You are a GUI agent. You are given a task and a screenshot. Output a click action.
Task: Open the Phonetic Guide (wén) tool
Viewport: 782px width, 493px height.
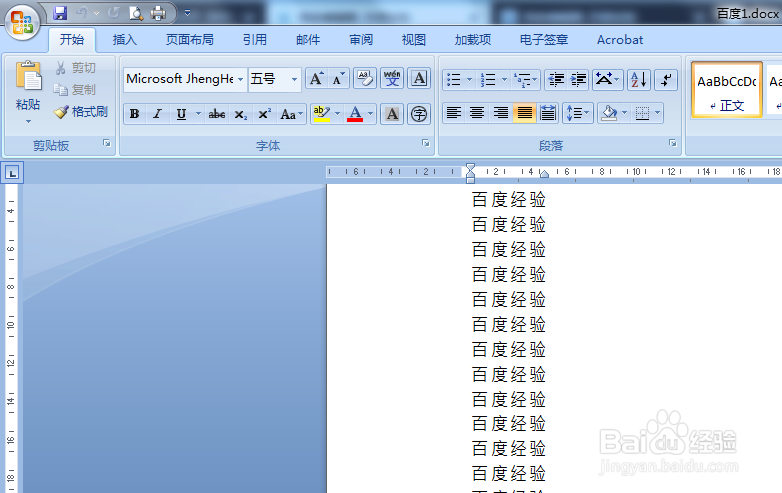(392, 79)
